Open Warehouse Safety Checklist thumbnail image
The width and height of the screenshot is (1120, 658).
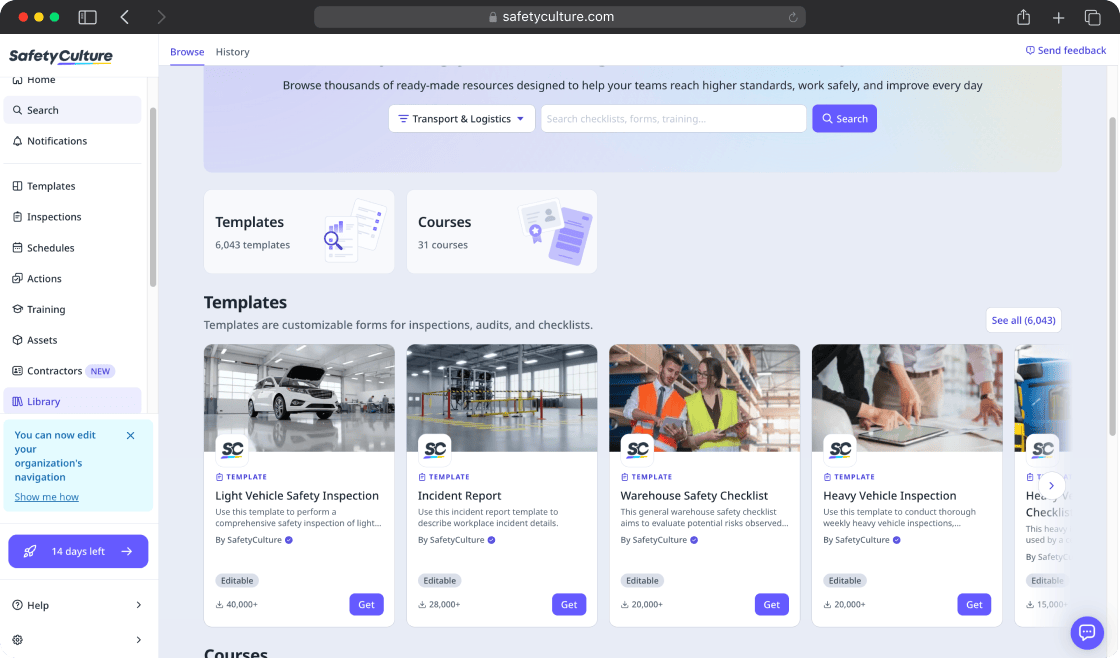[x=704, y=398]
